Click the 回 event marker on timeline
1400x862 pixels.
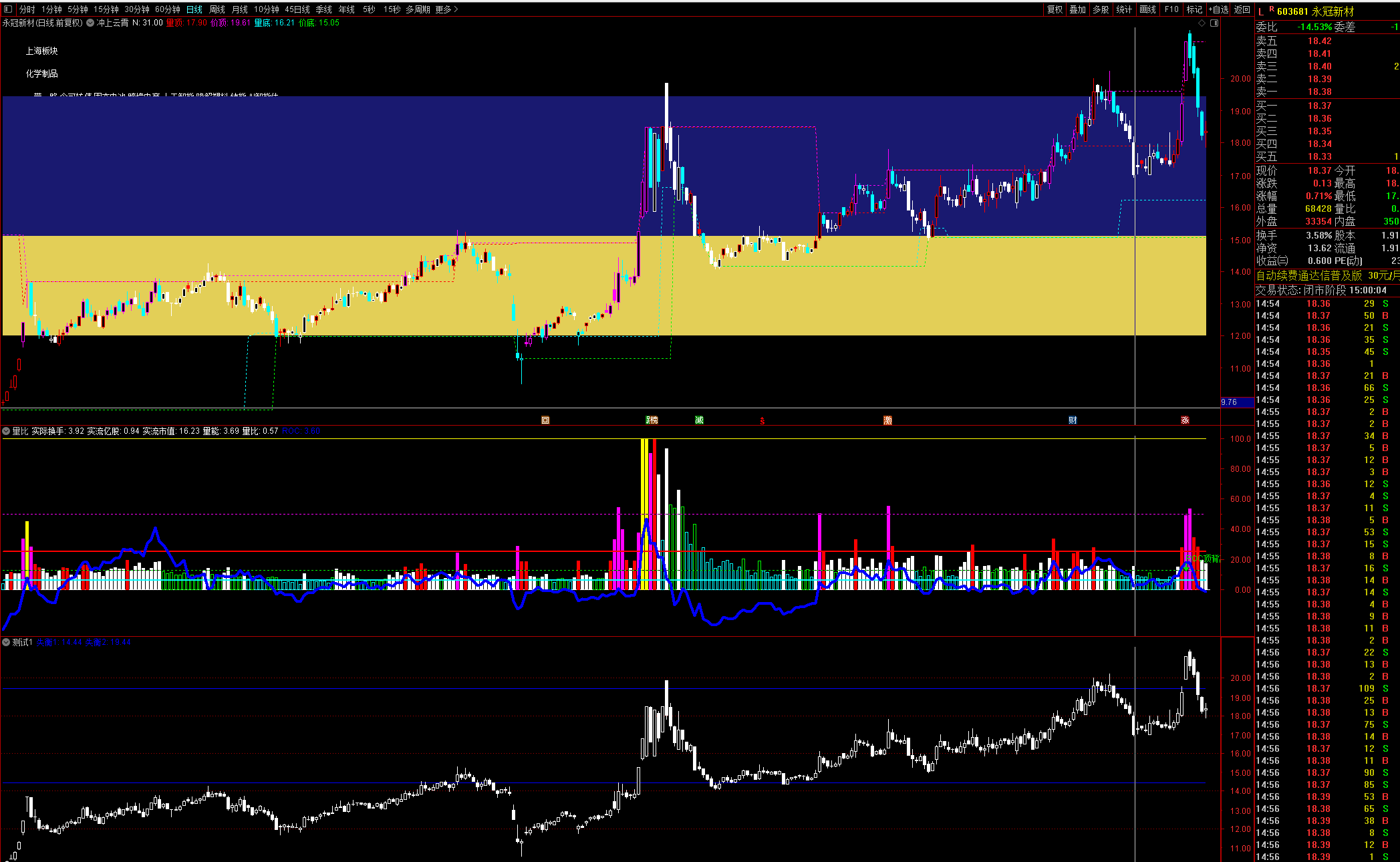(545, 420)
